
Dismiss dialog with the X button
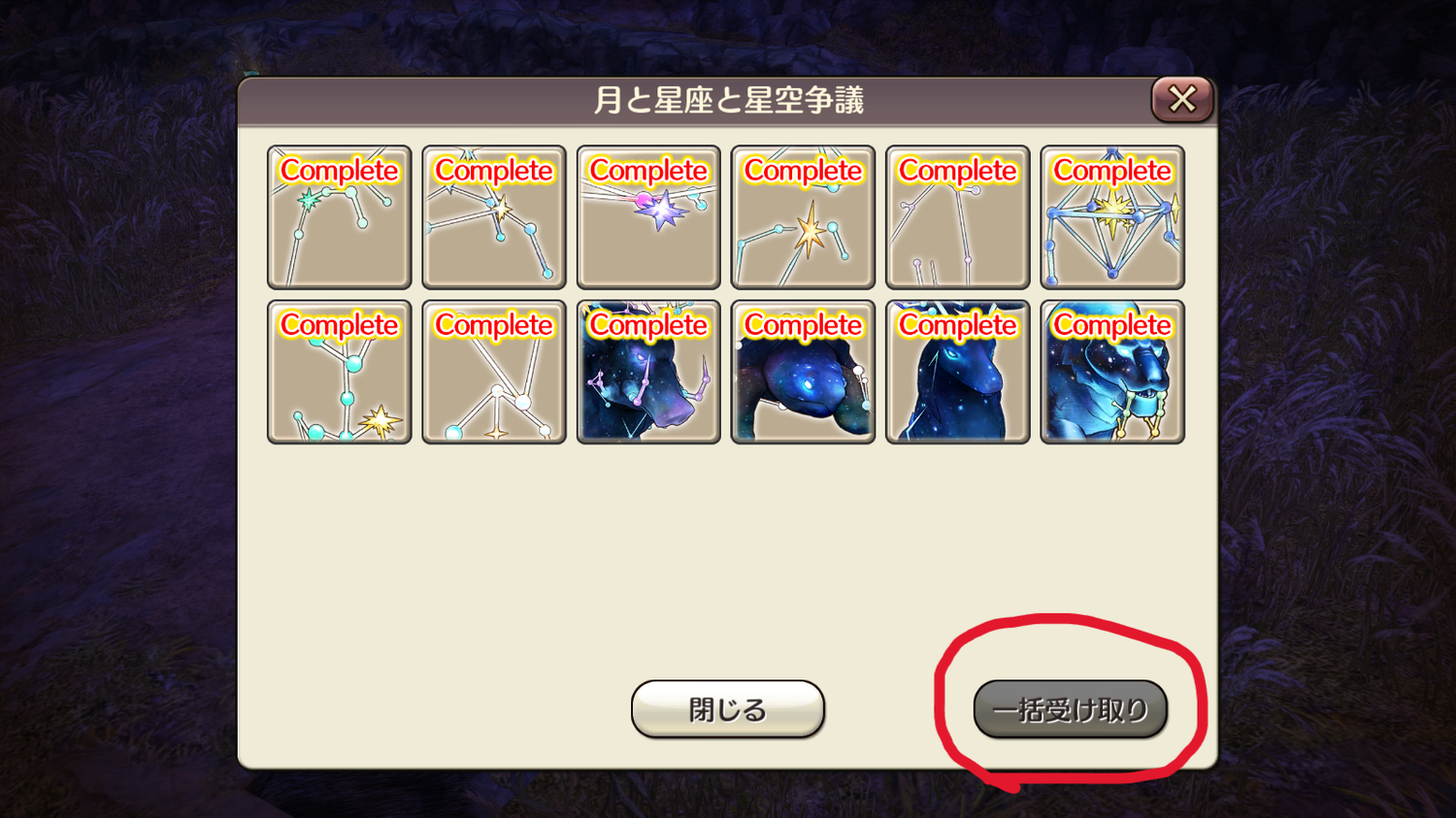[x=1182, y=99]
